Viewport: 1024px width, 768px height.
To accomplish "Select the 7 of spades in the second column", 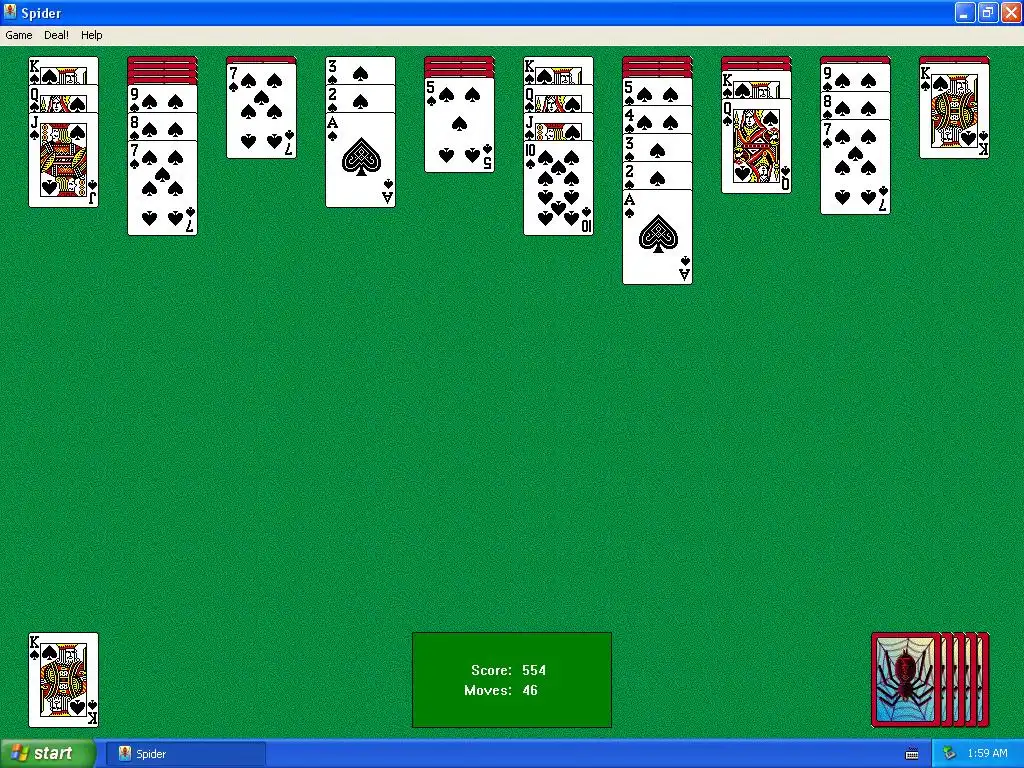I will [x=162, y=188].
